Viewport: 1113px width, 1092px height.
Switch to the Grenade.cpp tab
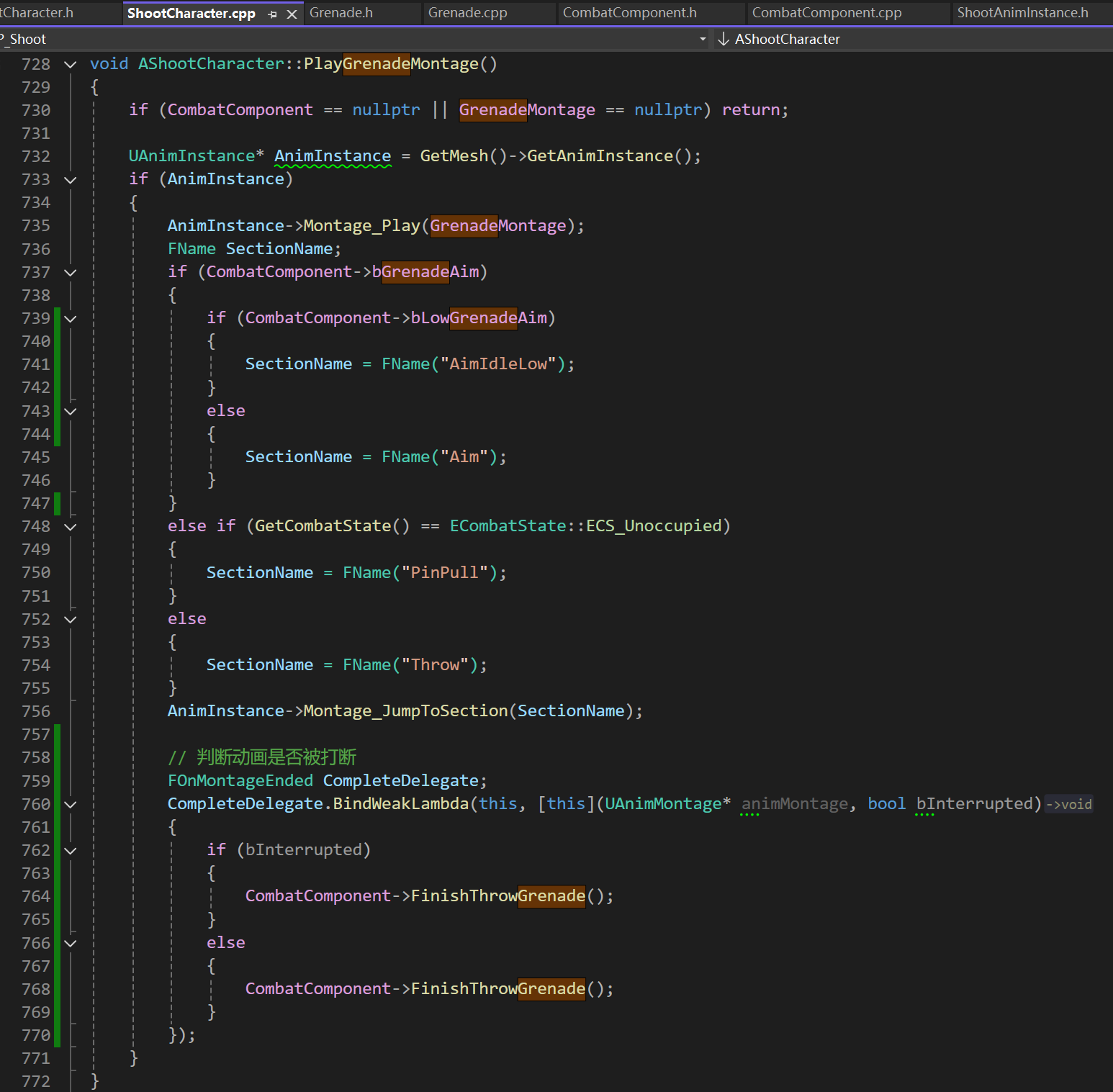click(x=467, y=13)
